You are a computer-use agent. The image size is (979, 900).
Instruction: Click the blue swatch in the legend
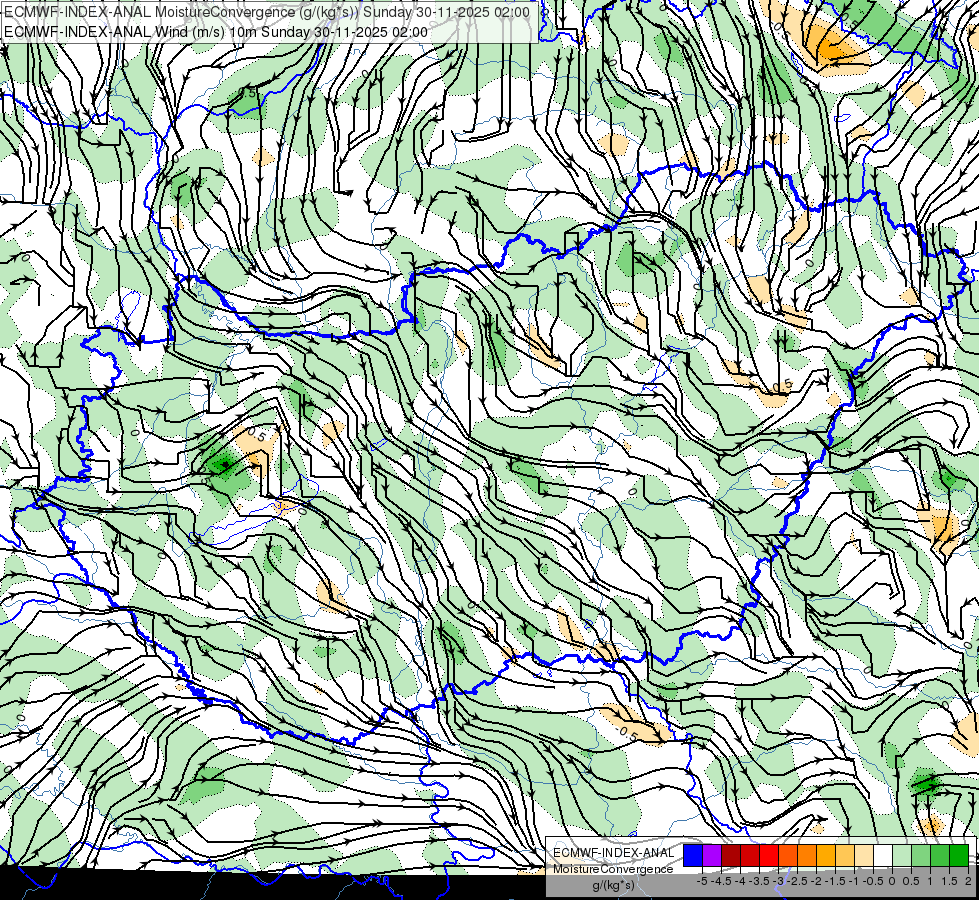[x=693, y=856]
